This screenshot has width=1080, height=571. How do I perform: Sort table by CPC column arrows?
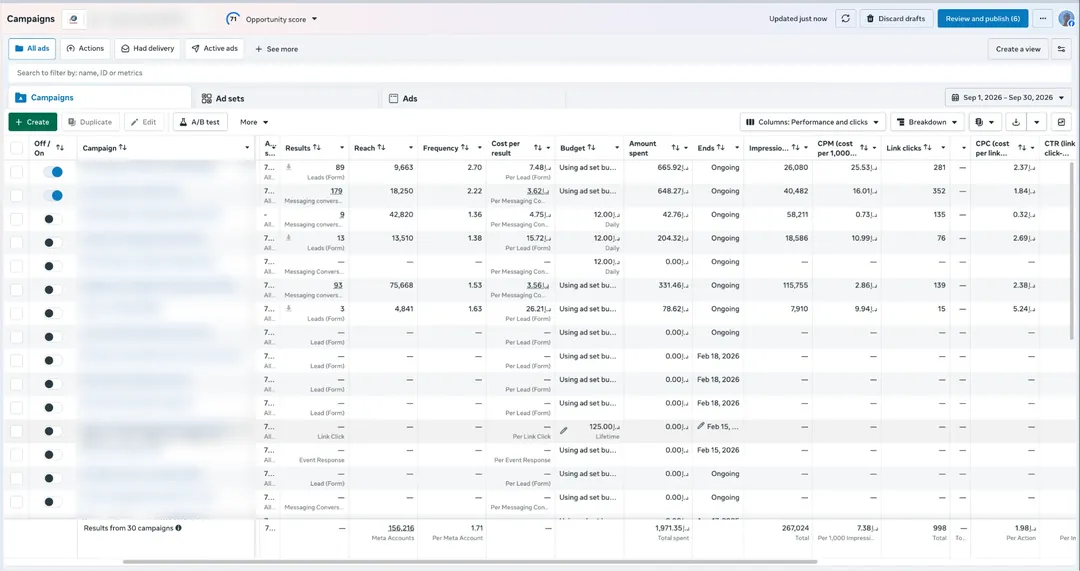(1022, 147)
